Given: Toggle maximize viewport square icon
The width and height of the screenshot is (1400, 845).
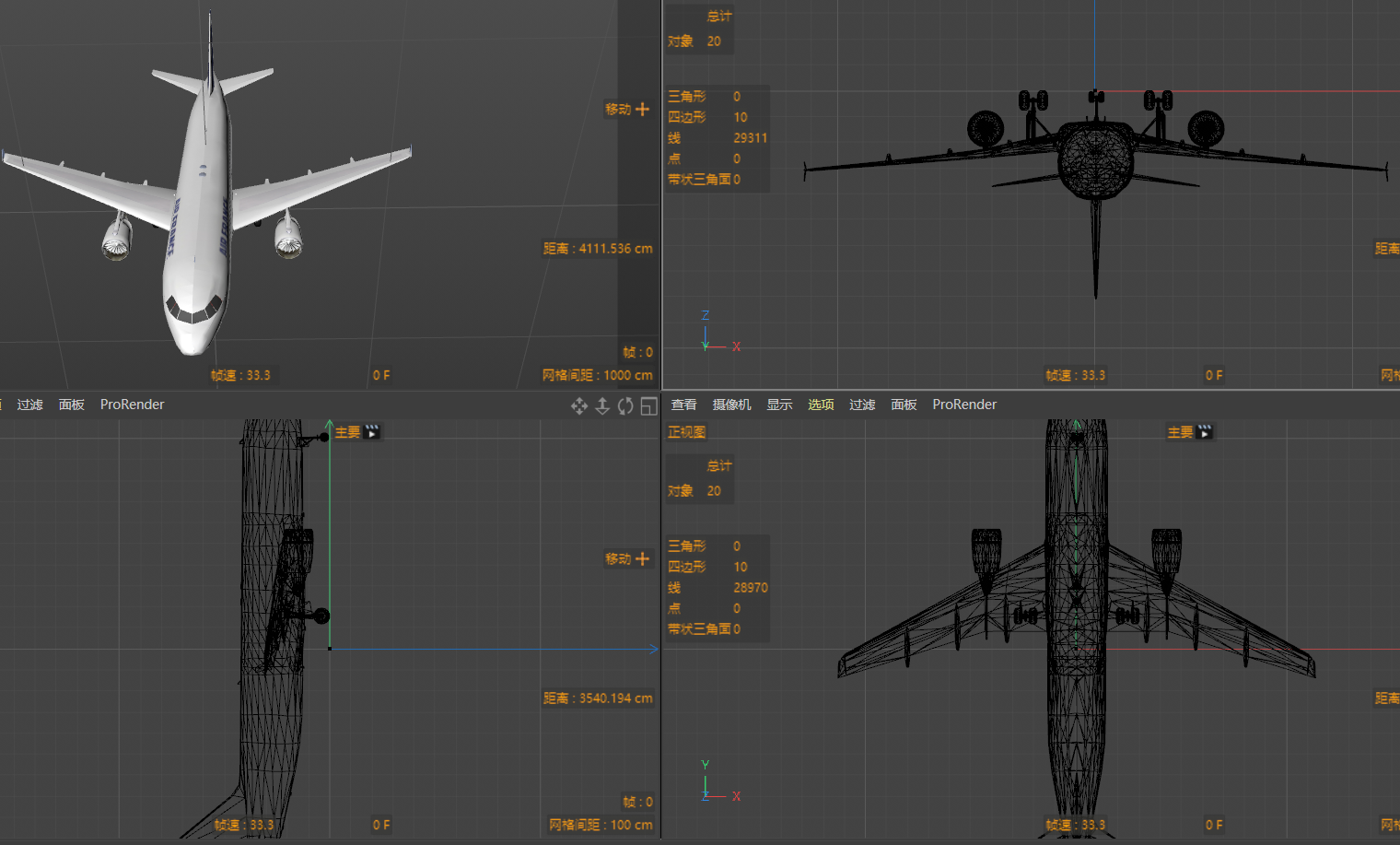Looking at the screenshot, I should (648, 406).
